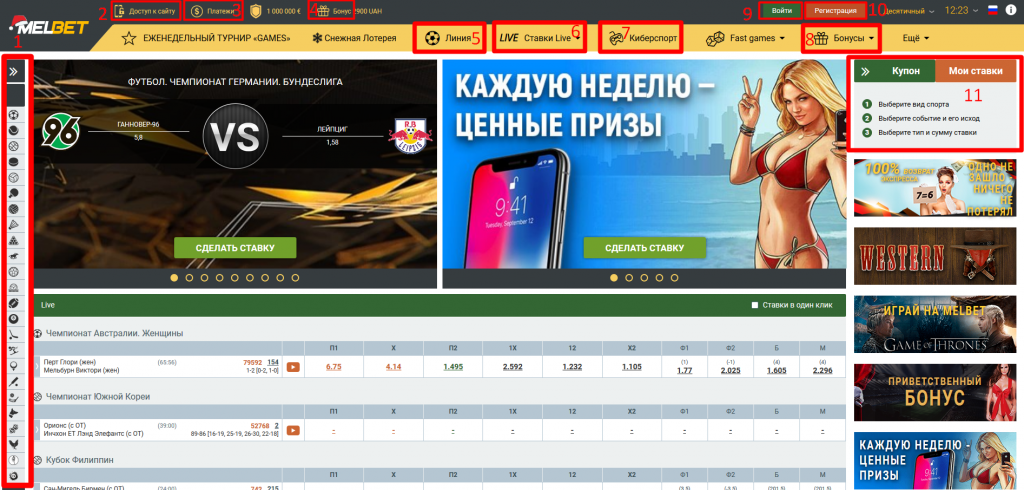Viewport: 1024px width, 490px height.
Task: Expand the Ещё dropdown menu
Action: coord(916,38)
